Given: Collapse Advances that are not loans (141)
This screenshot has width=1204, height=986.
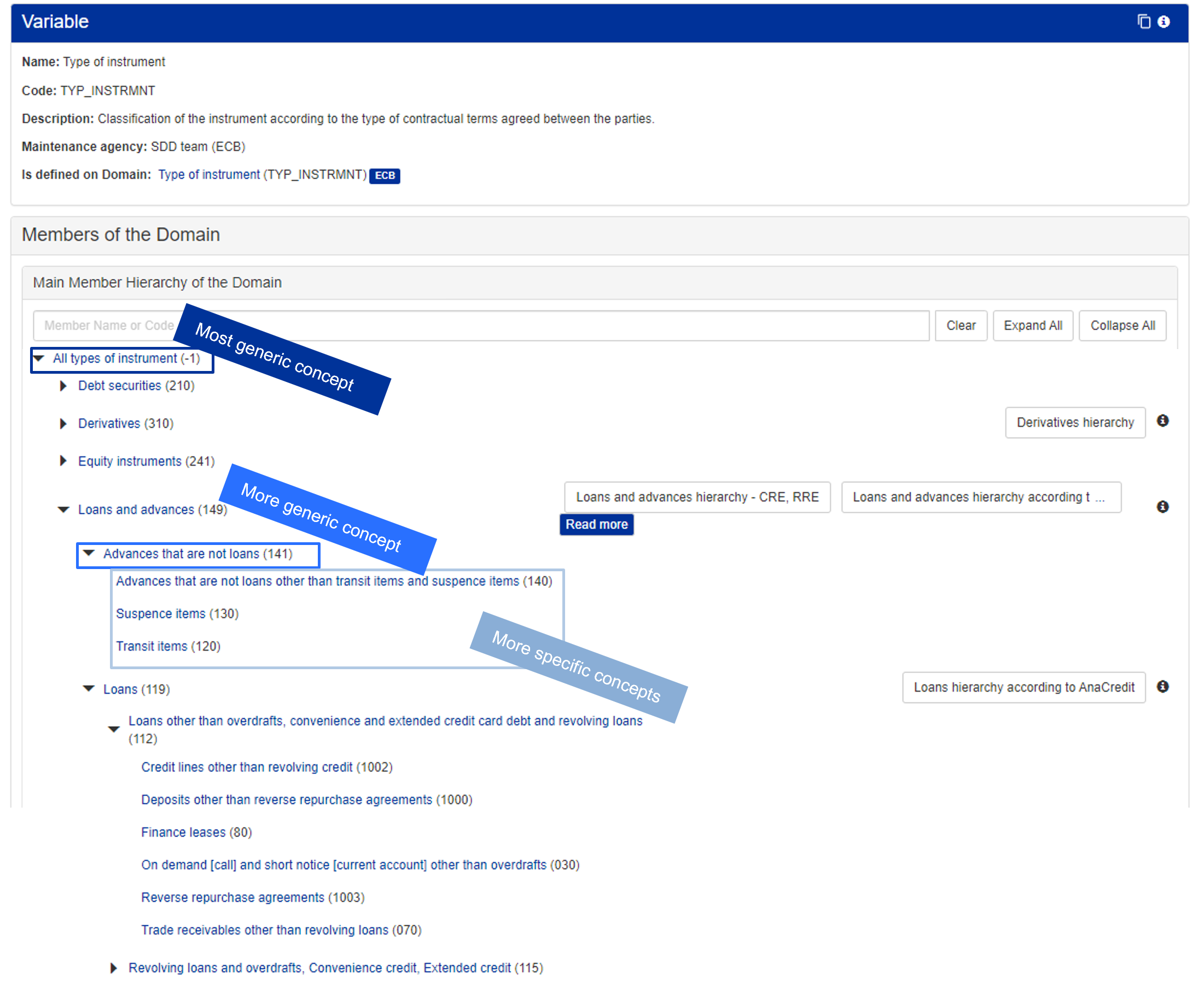Looking at the screenshot, I should tap(89, 553).
